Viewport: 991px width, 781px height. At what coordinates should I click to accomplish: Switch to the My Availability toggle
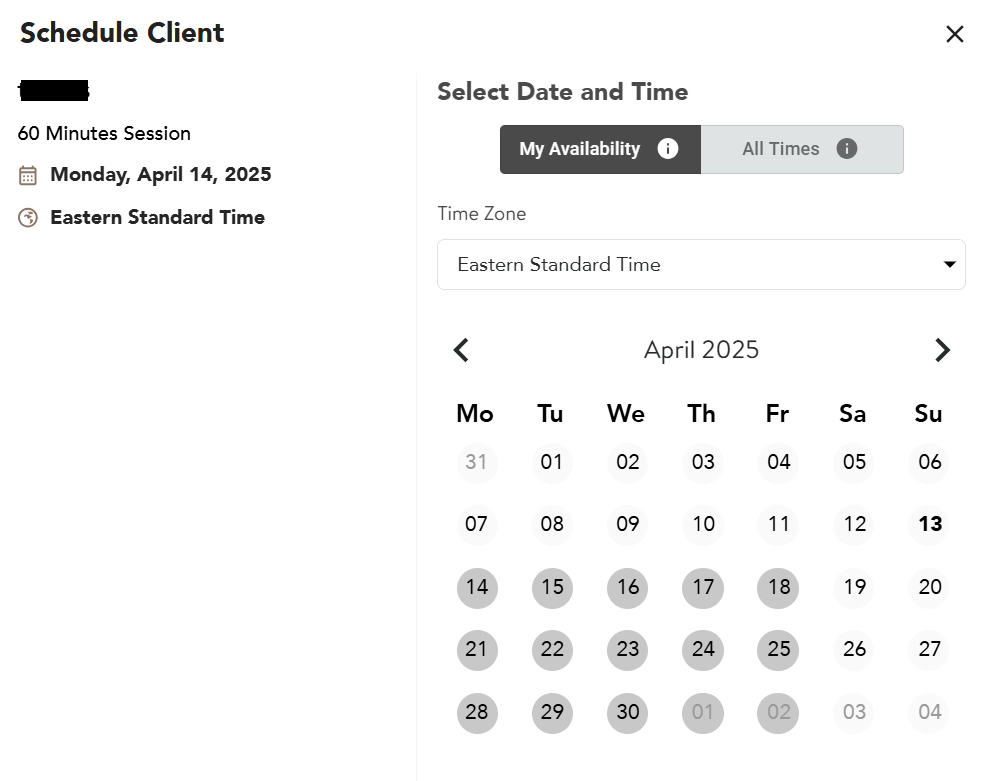(580, 149)
